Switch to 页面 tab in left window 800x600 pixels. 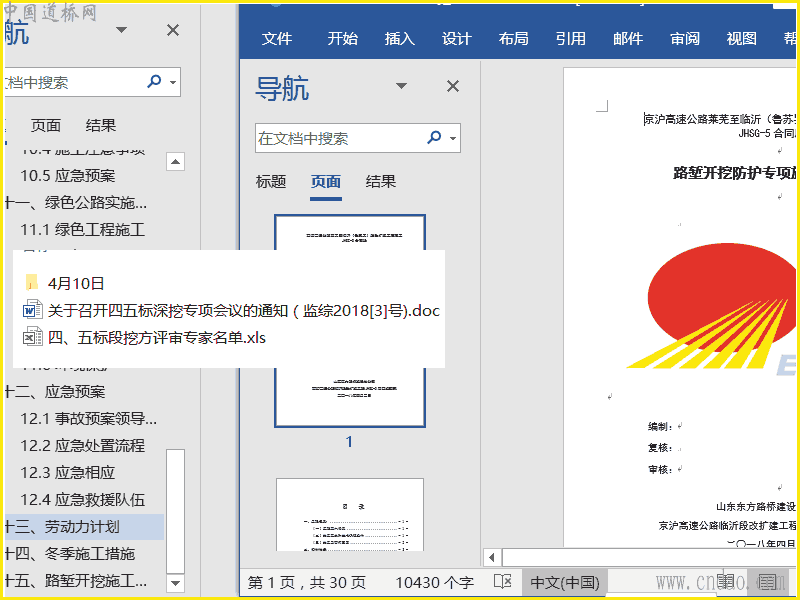(45, 126)
